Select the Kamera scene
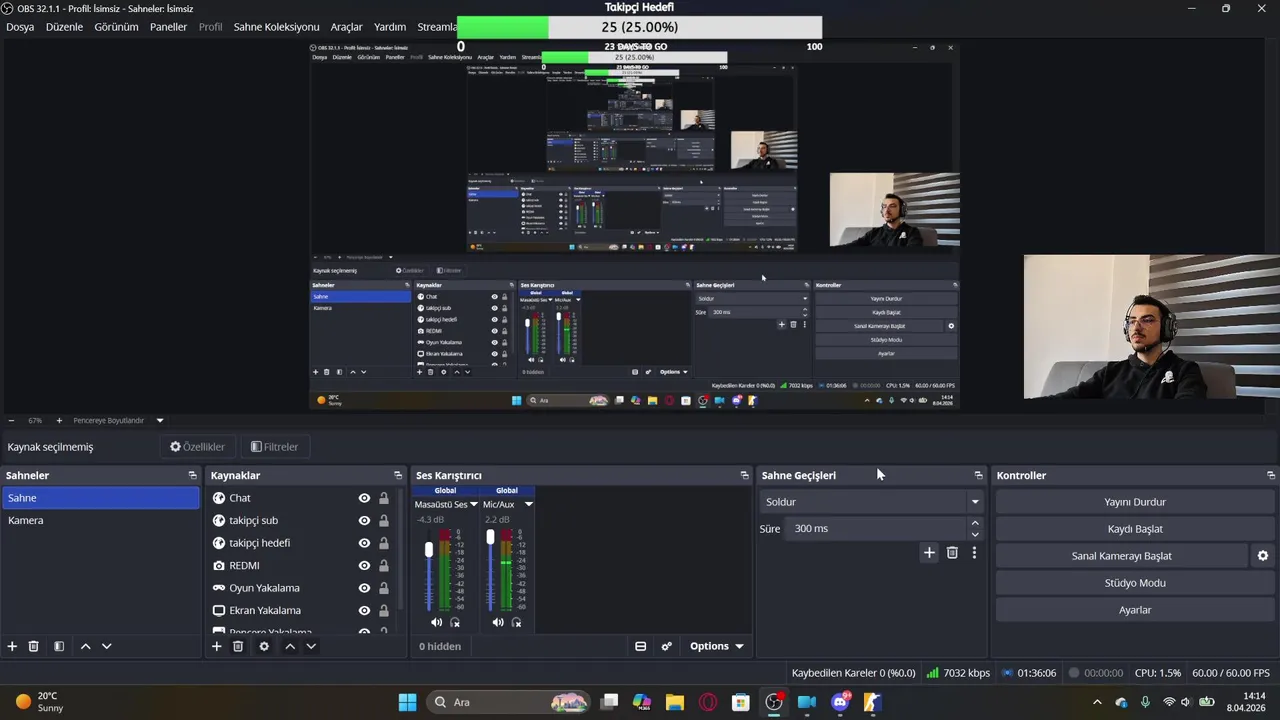Image resolution: width=1280 pixels, height=720 pixels. [x=100, y=520]
